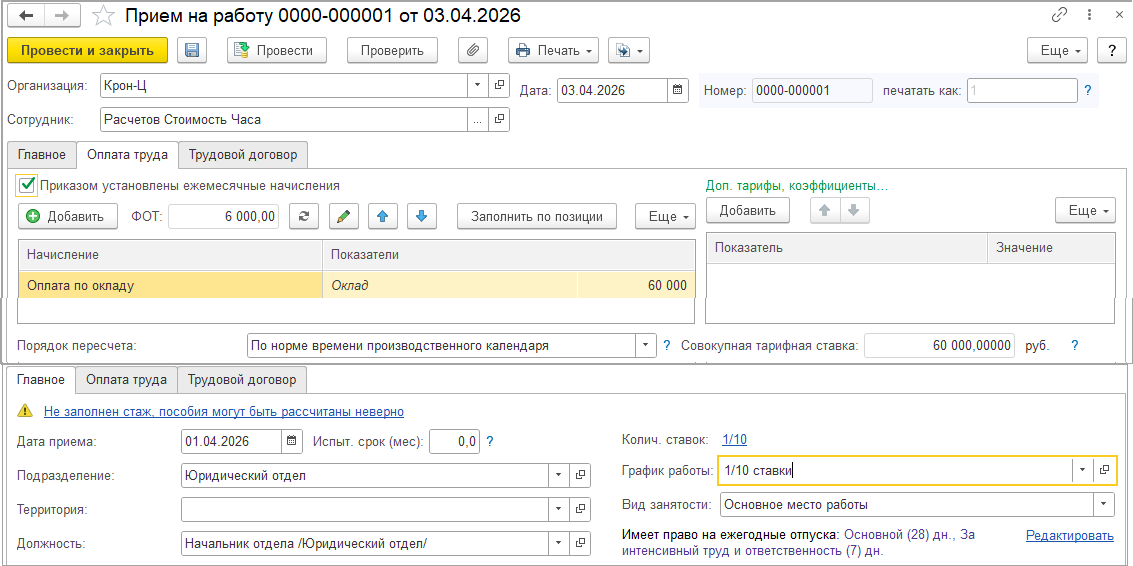
Task: Add document to favorites star
Action: [103, 16]
